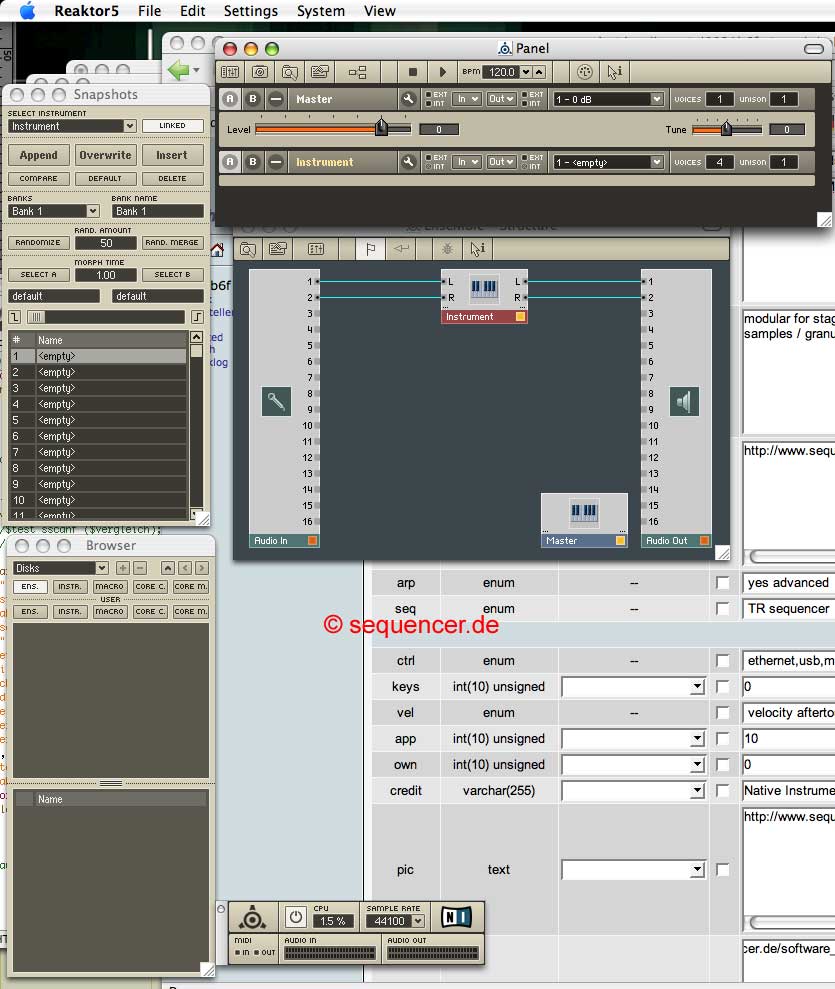Select snapshot row 3 <empty>

point(98,389)
